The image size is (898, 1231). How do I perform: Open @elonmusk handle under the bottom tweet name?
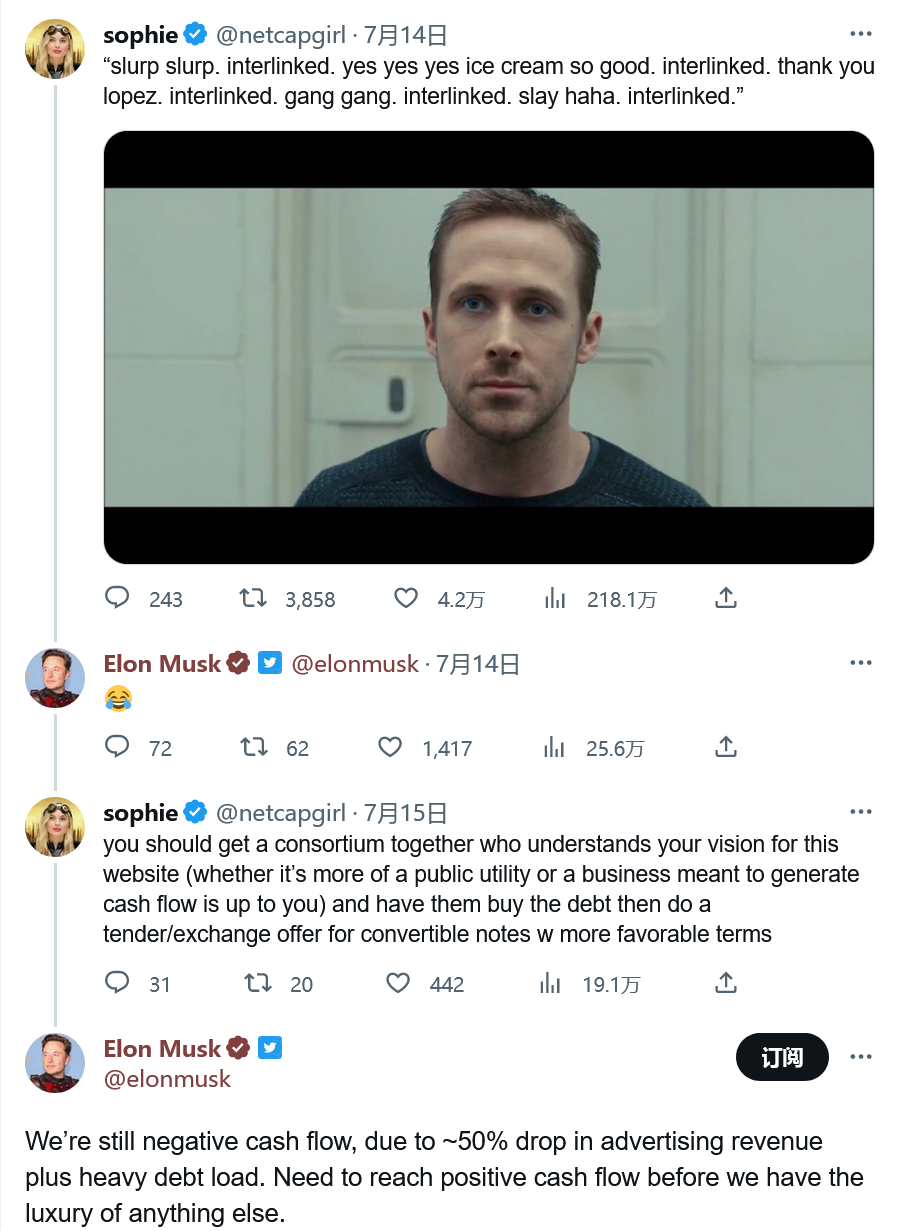point(167,1079)
